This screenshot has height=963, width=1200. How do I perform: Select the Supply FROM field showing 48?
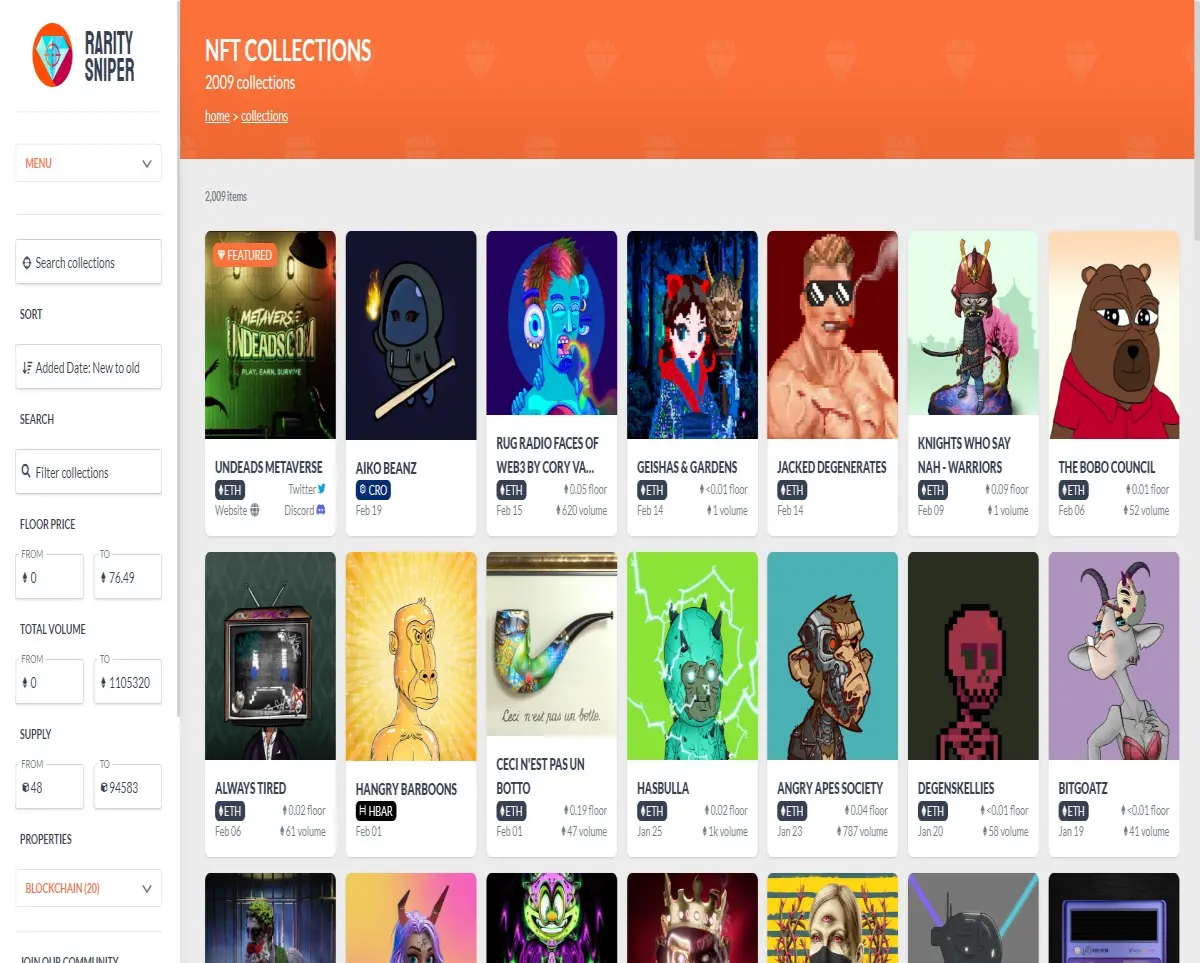tap(49, 785)
